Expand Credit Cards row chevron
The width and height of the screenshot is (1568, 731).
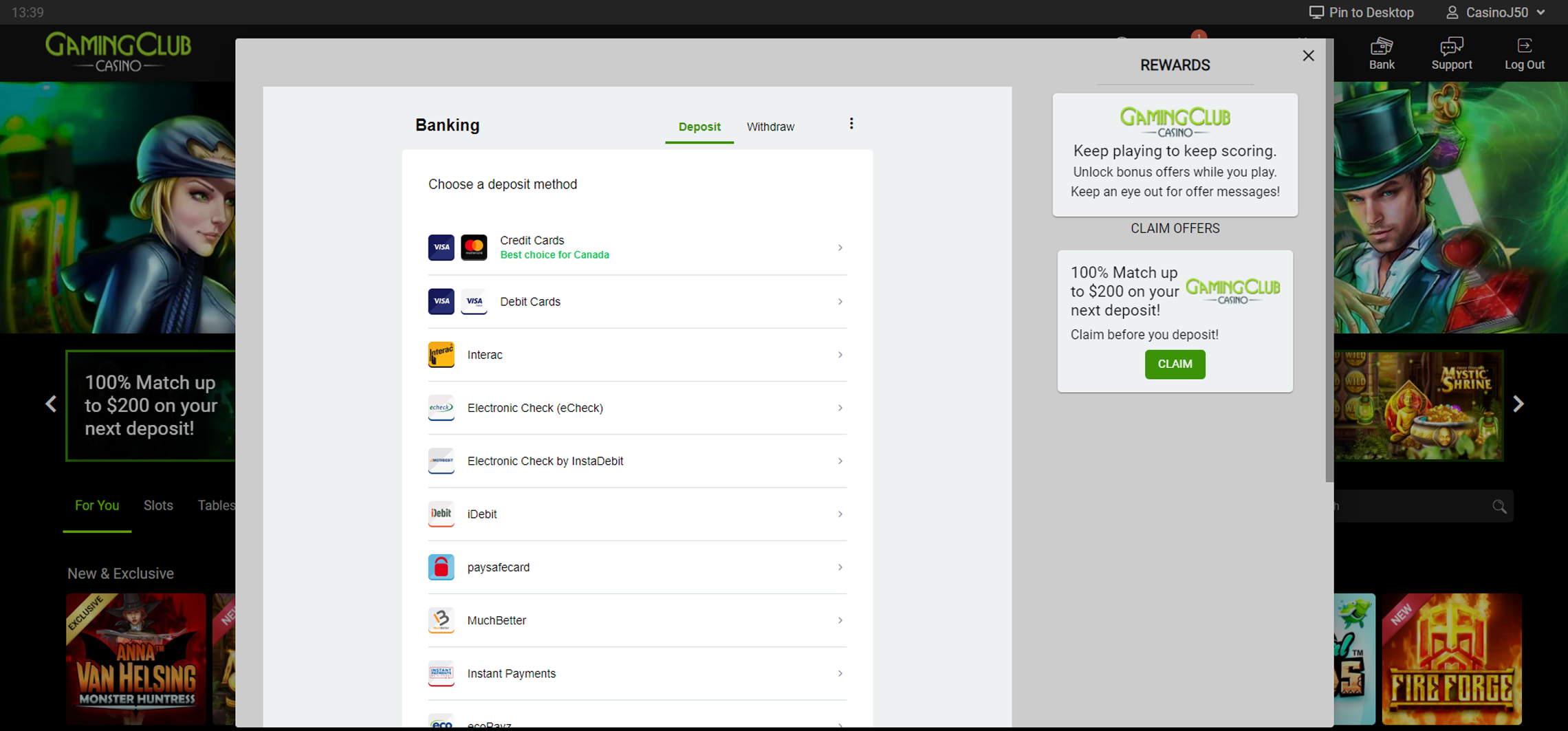(840, 248)
